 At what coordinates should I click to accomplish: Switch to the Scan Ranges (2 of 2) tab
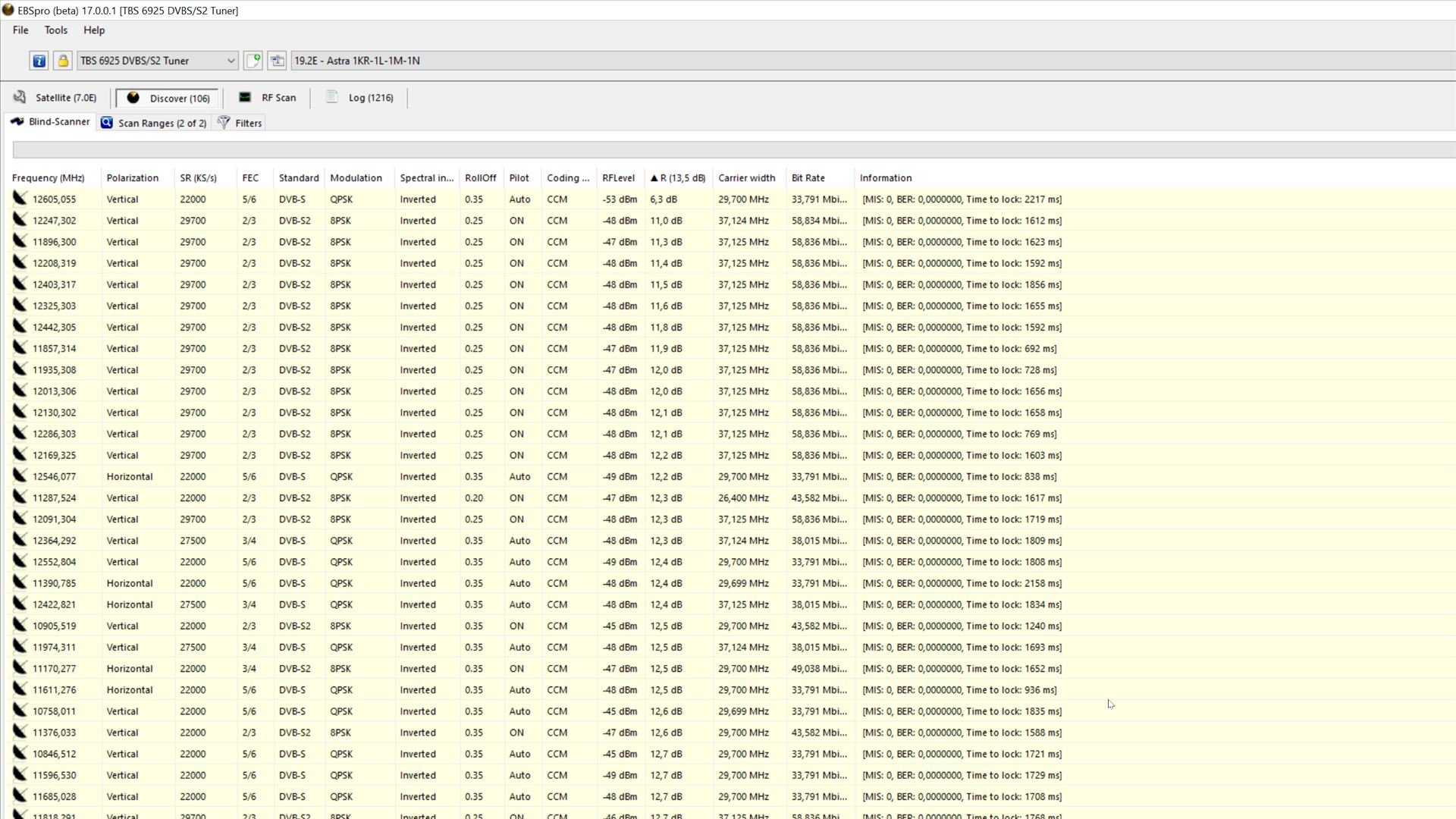coord(154,123)
